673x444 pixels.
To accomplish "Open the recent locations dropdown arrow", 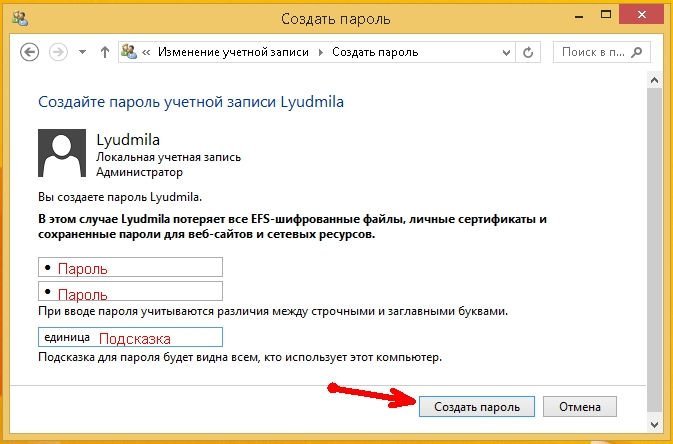I will [x=82, y=52].
